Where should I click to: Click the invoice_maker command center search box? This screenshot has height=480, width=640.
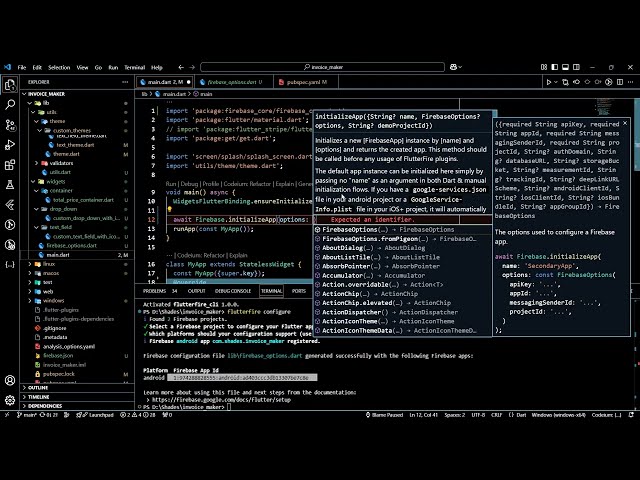click(322, 67)
